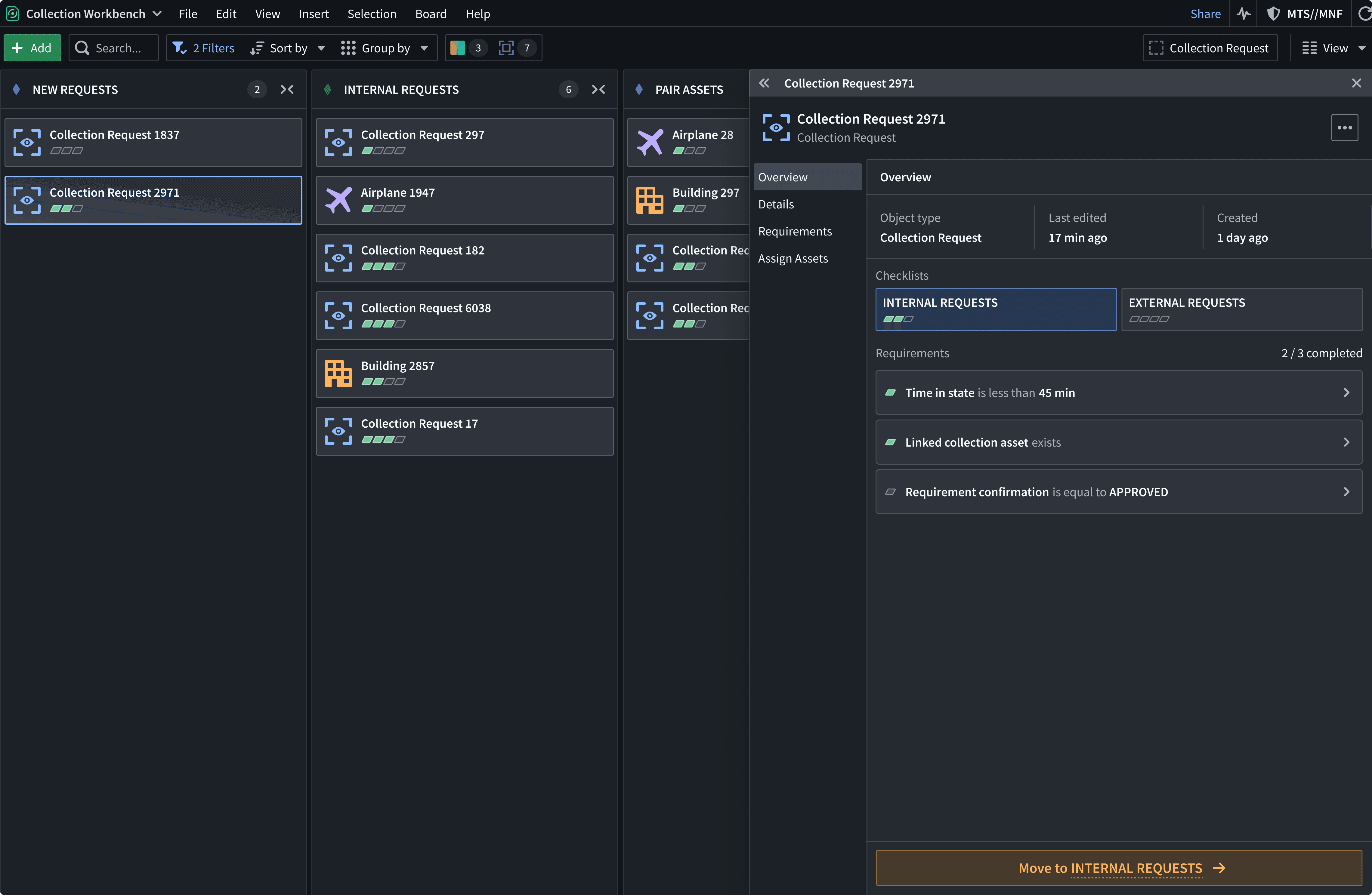Open the Group by dropdown
The height and width of the screenshot is (895, 1372).
385,48
